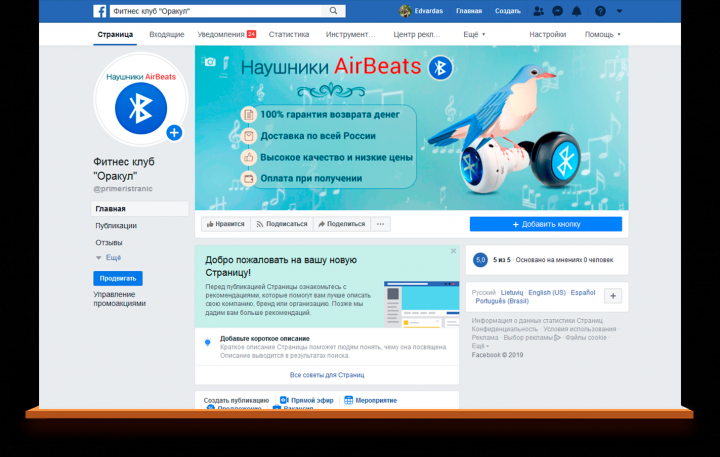Click the camera icon on the cover
The image size is (720, 457).
[x=210, y=62]
